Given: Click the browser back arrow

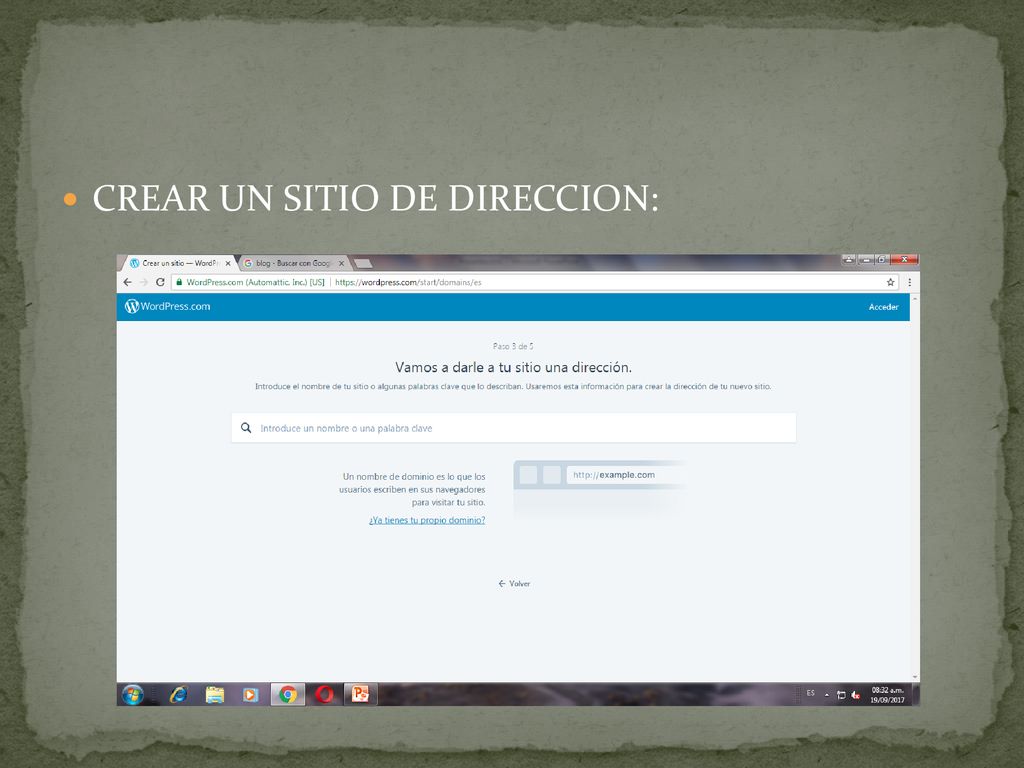Looking at the screenshot, I should click(x=128, y=282).
